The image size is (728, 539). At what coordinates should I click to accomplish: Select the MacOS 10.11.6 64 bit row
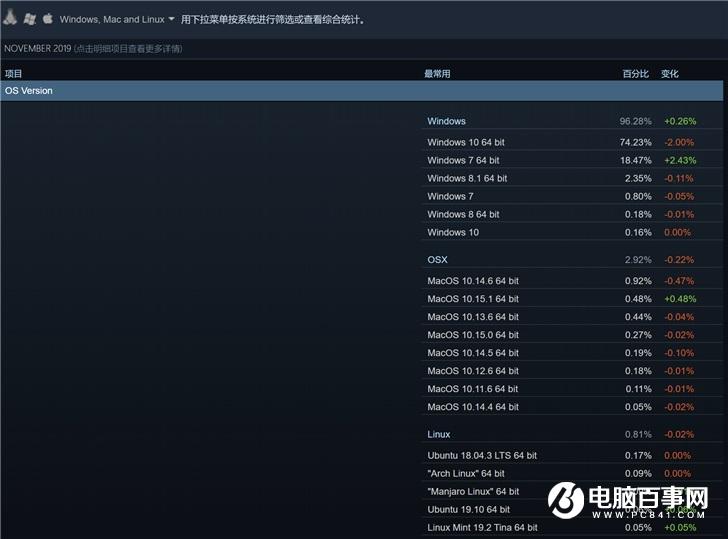(572, 389)
